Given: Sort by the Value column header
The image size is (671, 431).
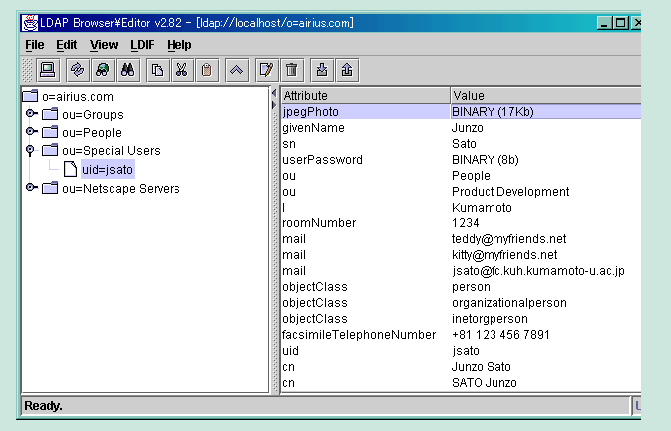Looking at the screenshot, I should click(546, 95).
